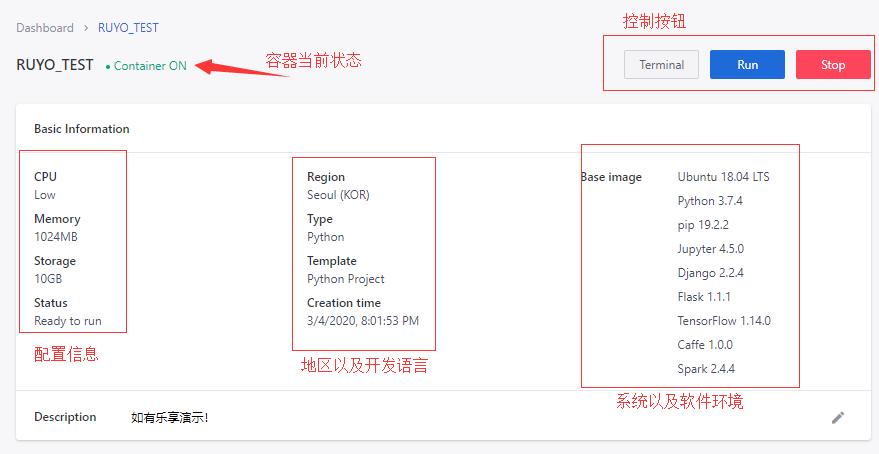Click the Spark 2.4.4 entry
Viewport: 879px width, 454px height.
click(706, 369)
